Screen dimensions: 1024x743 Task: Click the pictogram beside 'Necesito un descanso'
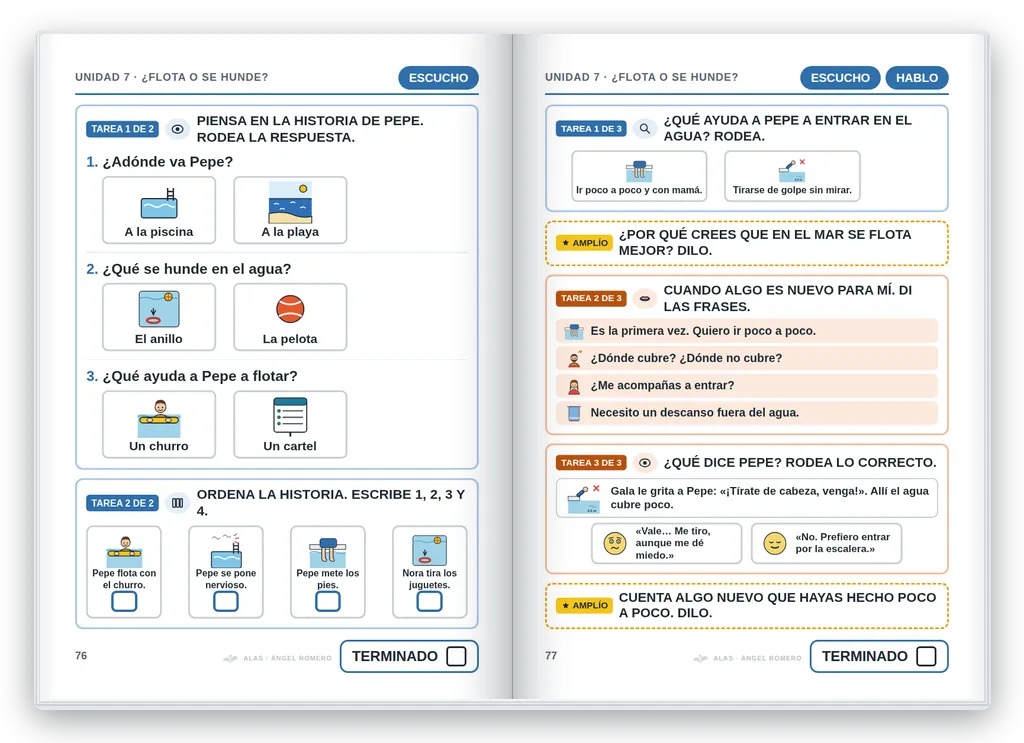[x=573, y=413]
